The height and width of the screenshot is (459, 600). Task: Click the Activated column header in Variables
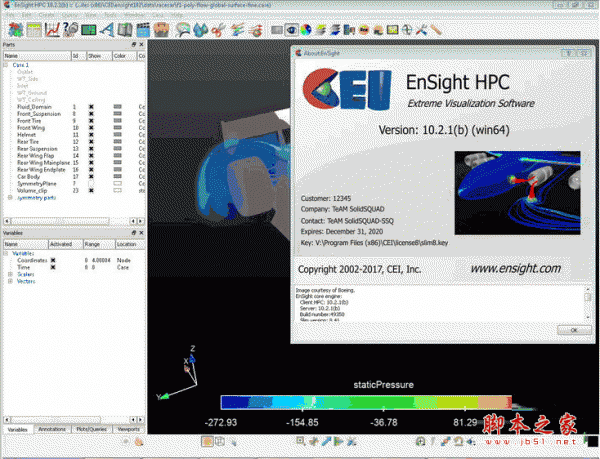pyautogui.click(x=65, y=244)
